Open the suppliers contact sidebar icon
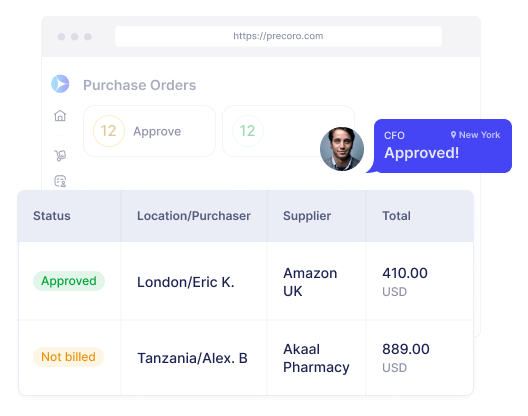This screenshot has width=528, height=416. (x=60, y=181)
